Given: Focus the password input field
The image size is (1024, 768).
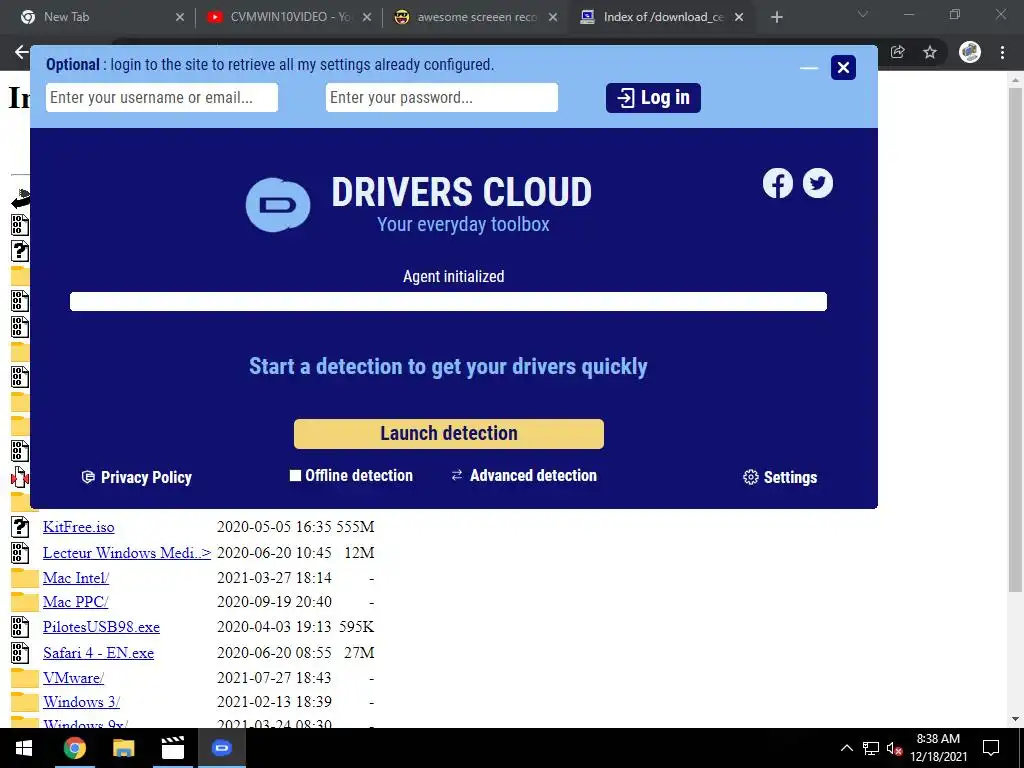Looking at the screenshot, I should [x=441, y=97].
